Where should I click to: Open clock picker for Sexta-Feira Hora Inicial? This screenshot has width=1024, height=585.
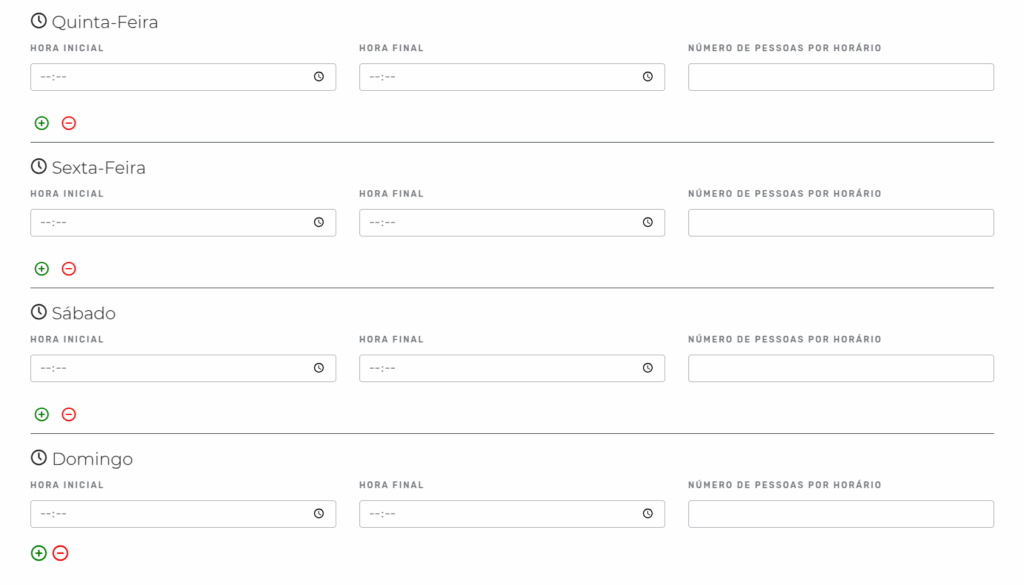pos(319,222)
